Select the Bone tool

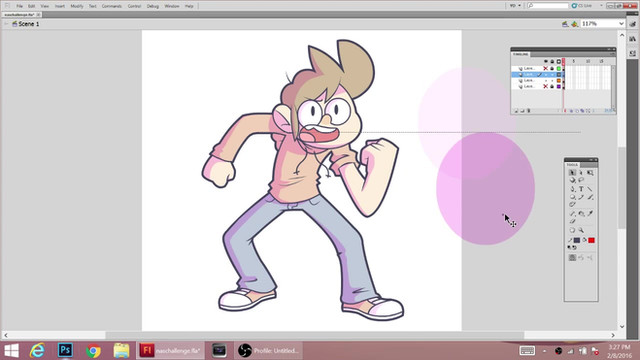coord(572,213)
